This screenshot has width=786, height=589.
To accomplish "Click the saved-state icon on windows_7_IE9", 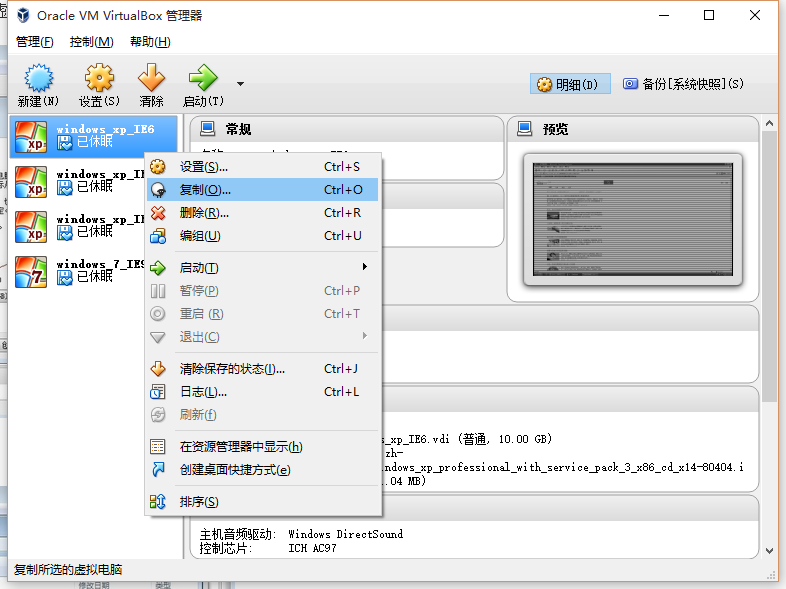I will pos(65,277).
